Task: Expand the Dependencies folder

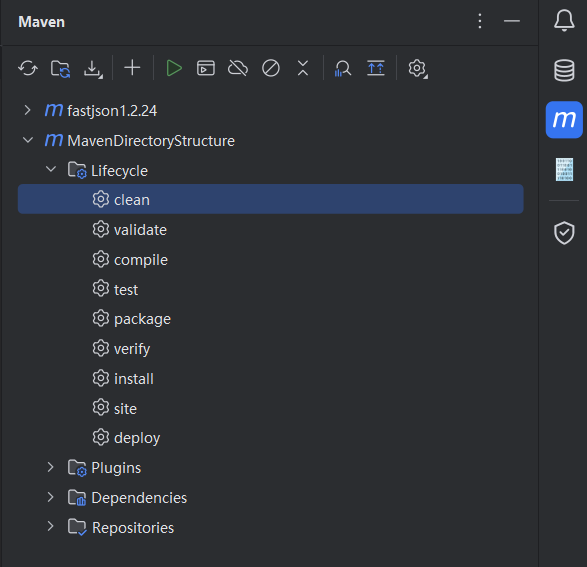Action: coord(51,497)
